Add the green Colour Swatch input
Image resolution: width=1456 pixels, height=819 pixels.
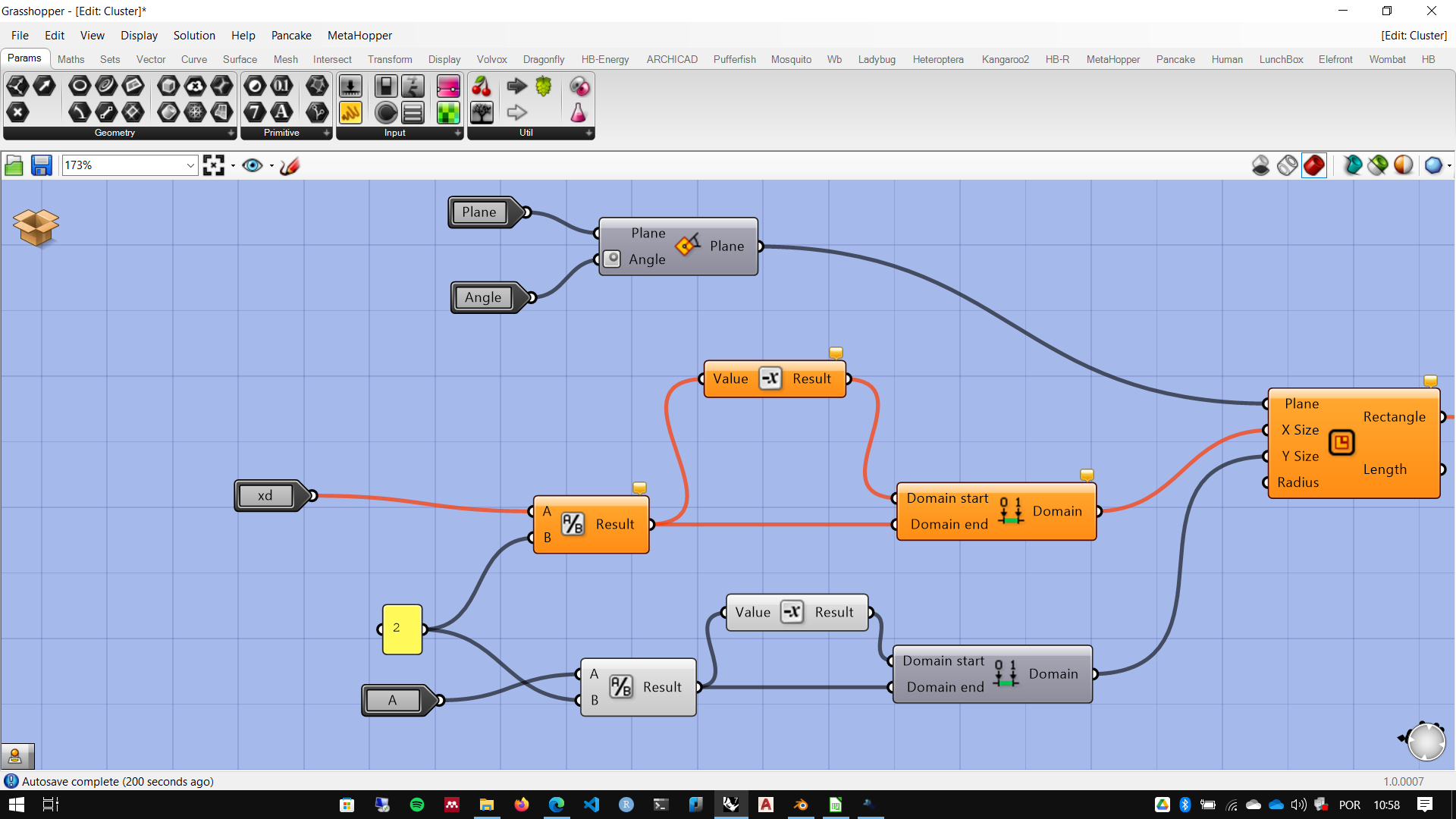click(x=448, y=113)
